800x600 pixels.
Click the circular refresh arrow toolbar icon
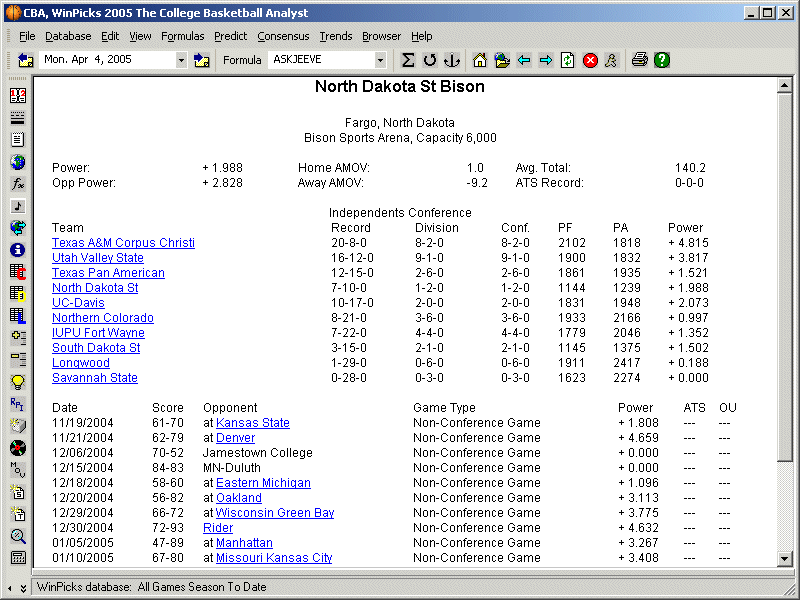[430, 60]
